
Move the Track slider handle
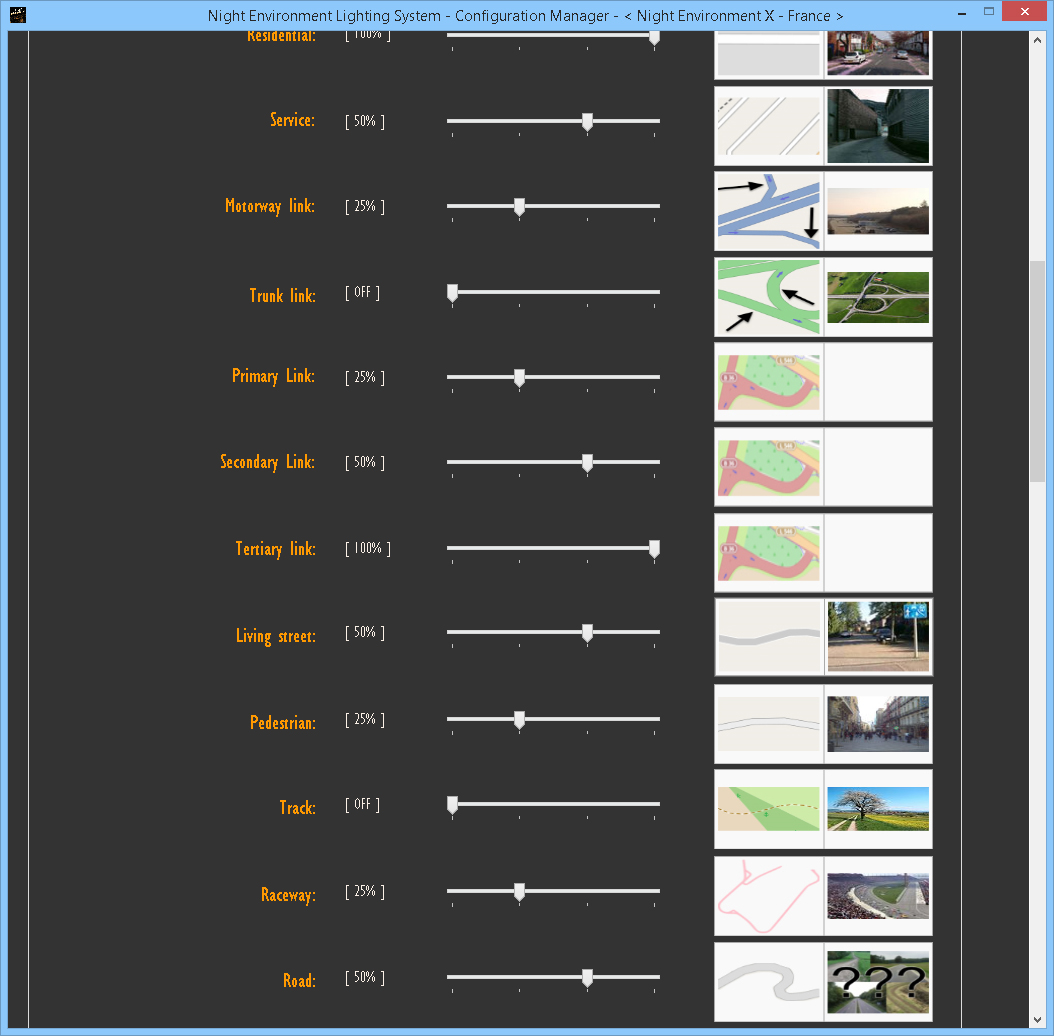452,805
